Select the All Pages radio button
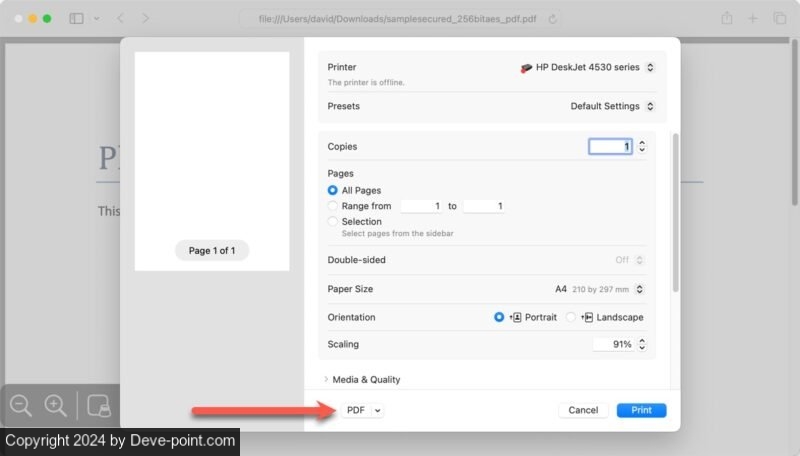The height and width of the screenshot is (456, 800). (333, 190)
